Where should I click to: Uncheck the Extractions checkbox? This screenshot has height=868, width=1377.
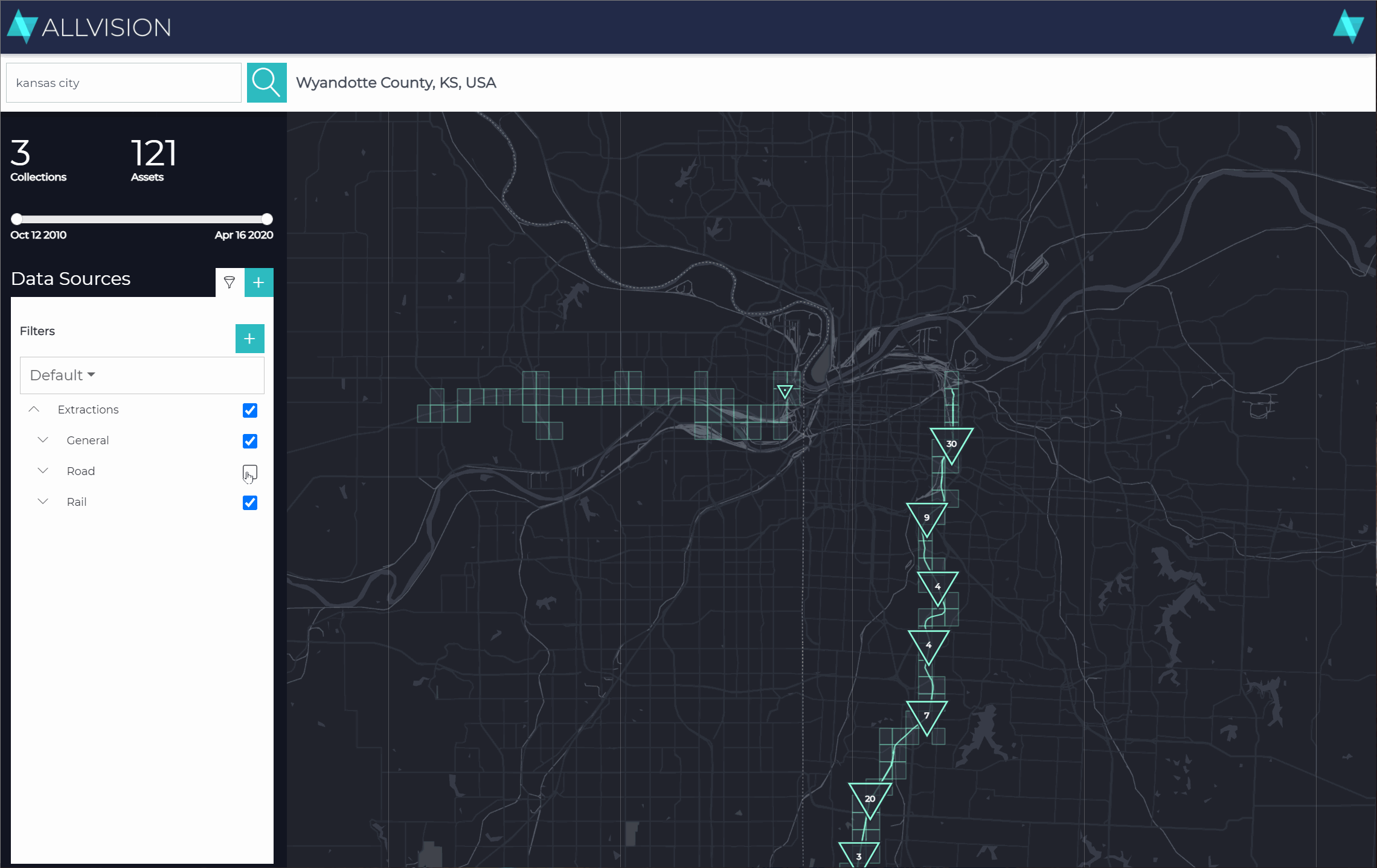coord(249,410)
